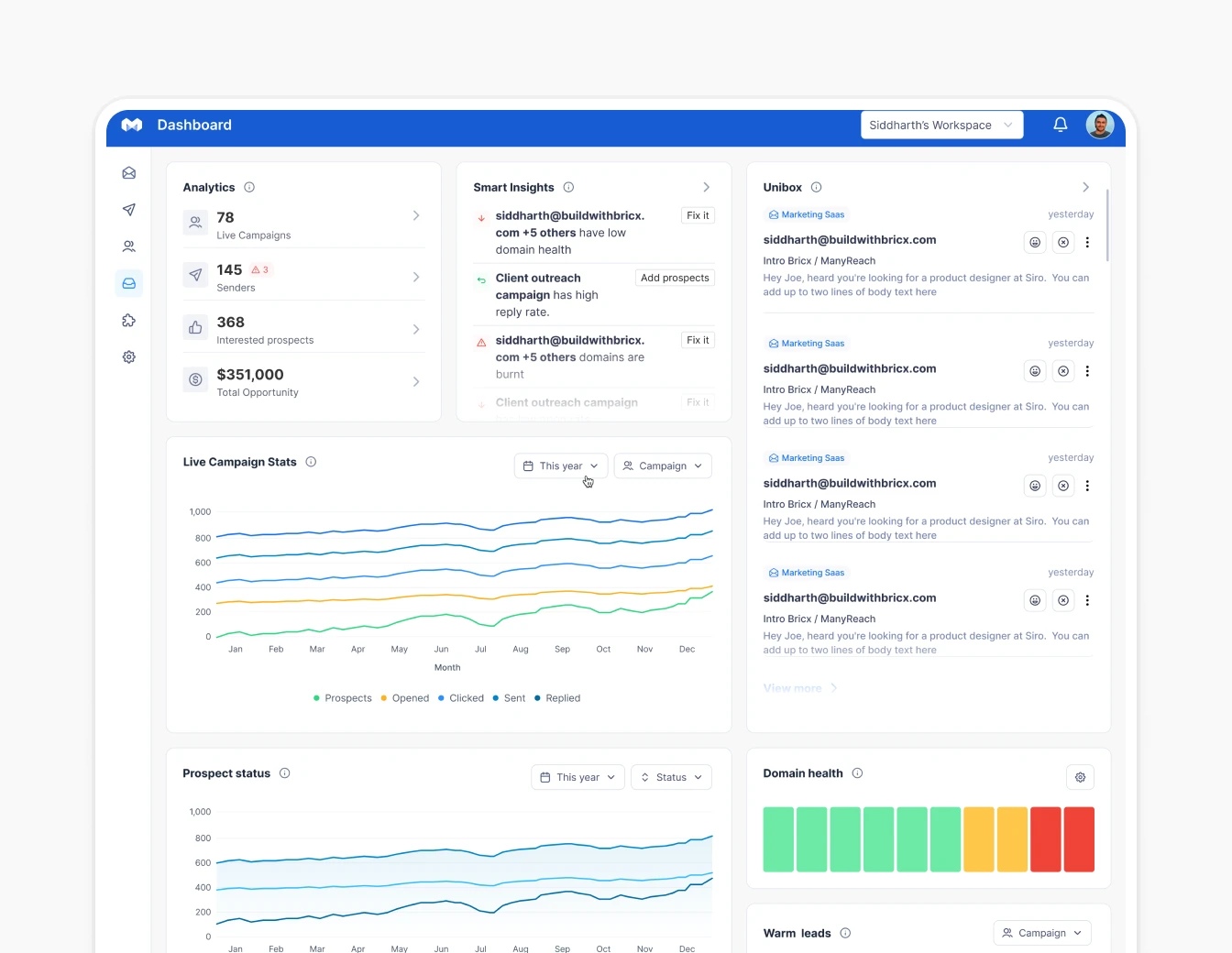Image resolution: width=1232 pixels, height=953 pixels.
Task: Click the circle-x icon on the second Unibox message
Action: 1063,371
